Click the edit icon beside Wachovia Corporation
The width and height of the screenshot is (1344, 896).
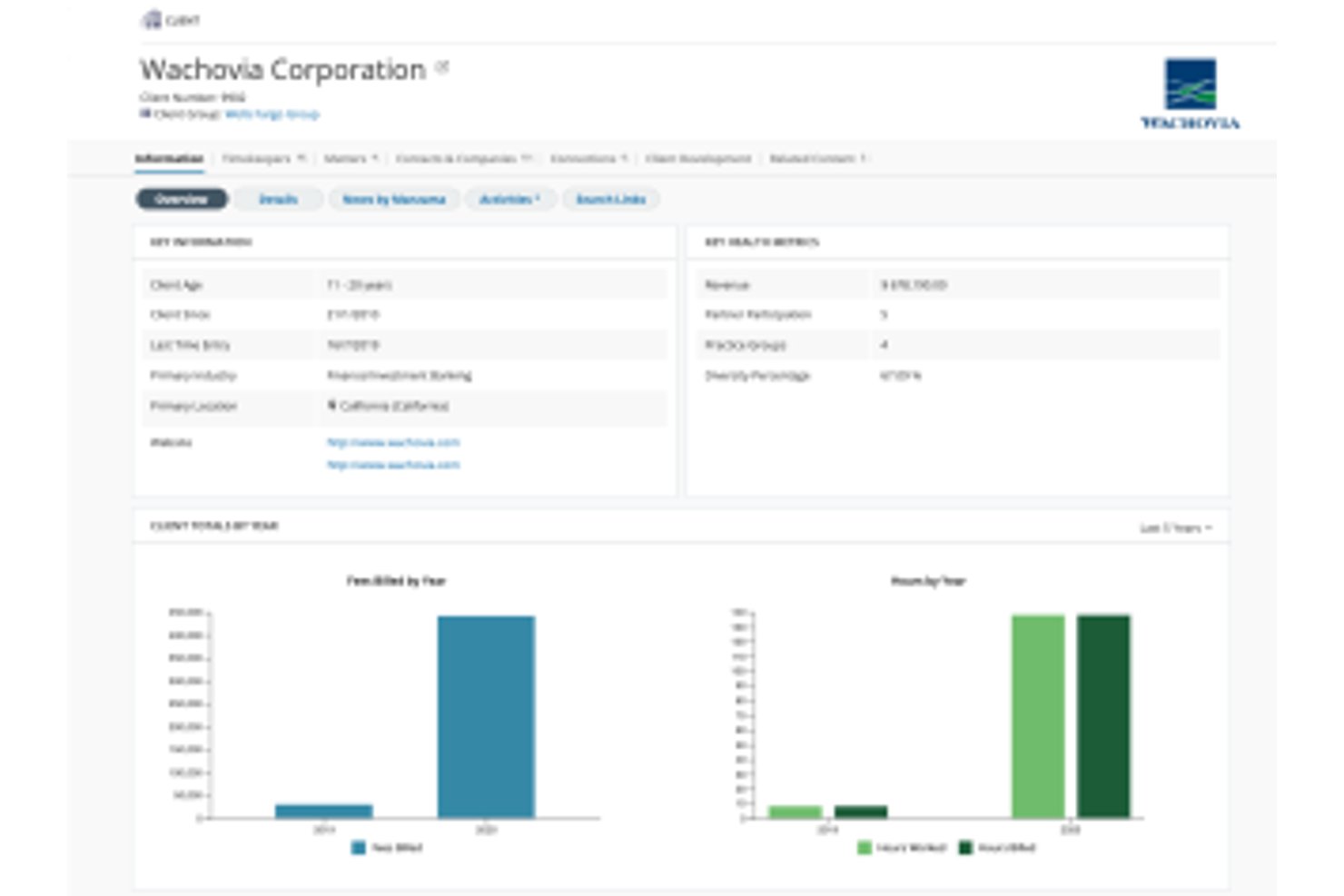point(442,67)
